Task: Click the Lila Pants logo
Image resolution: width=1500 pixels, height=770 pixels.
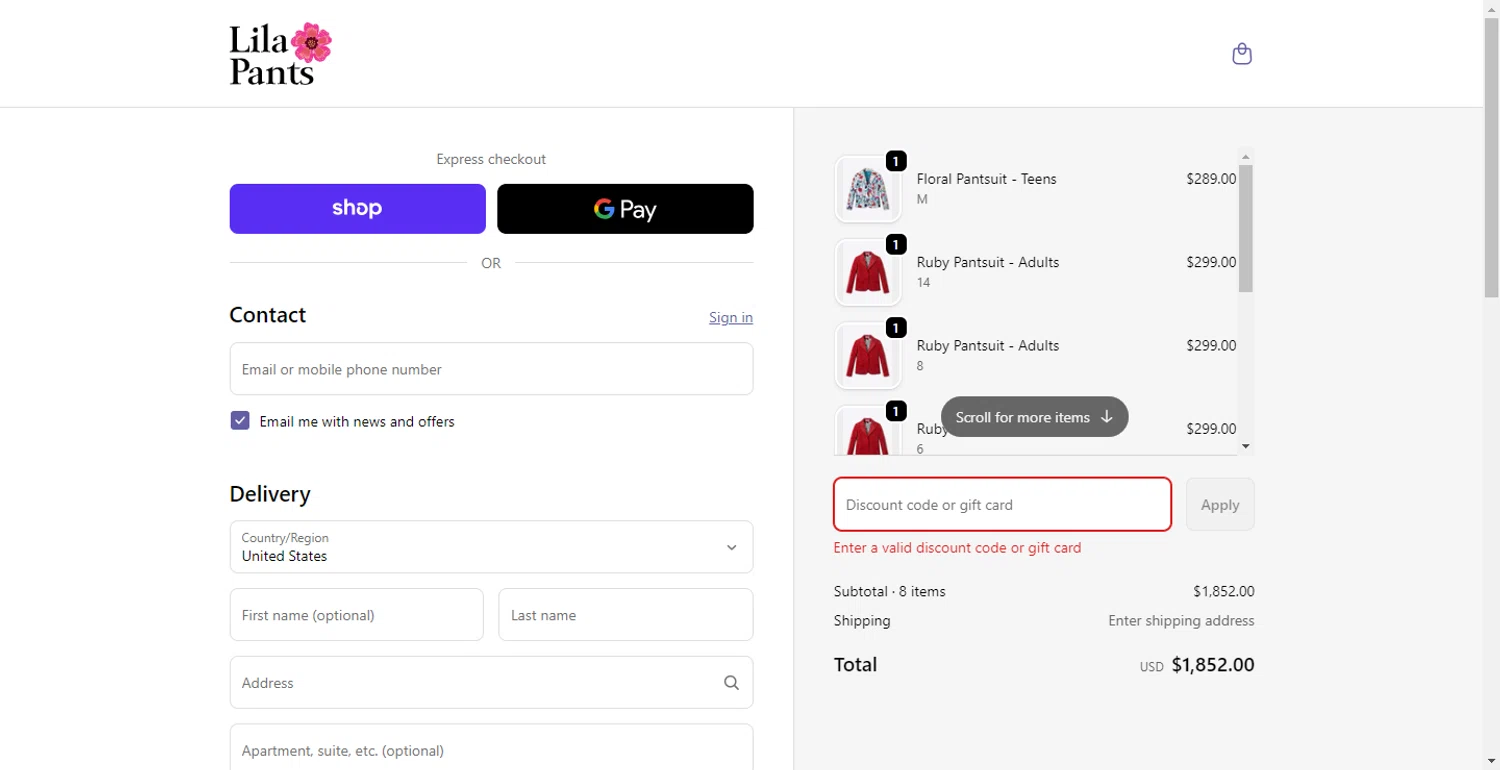Action: [x=280, y=54]
